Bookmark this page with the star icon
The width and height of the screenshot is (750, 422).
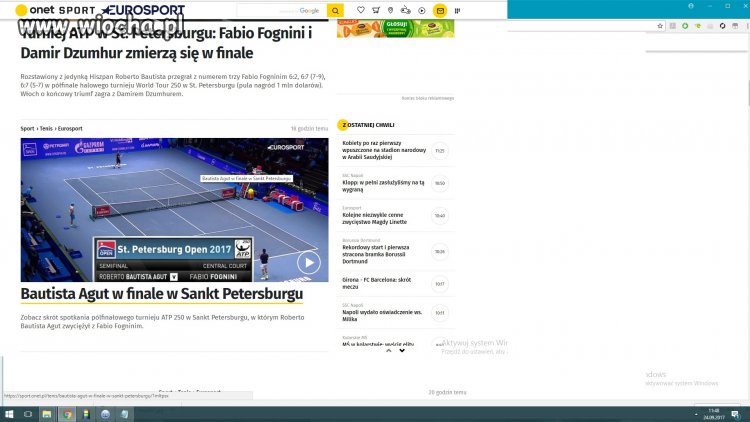coord(660,26)
